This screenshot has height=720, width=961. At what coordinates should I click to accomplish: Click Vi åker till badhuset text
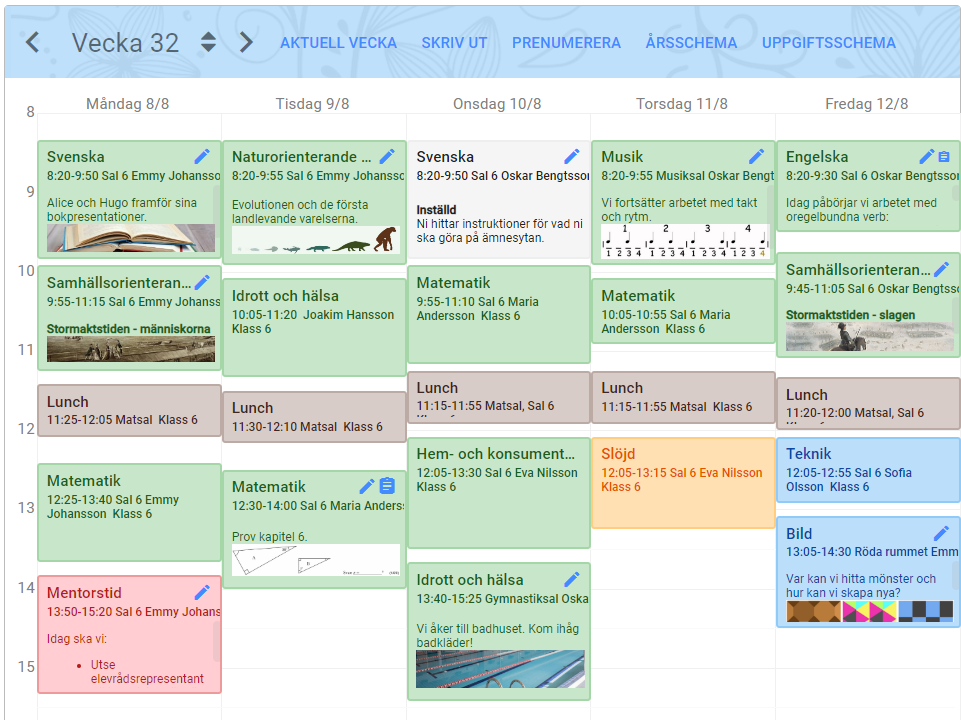pos(498,635)
